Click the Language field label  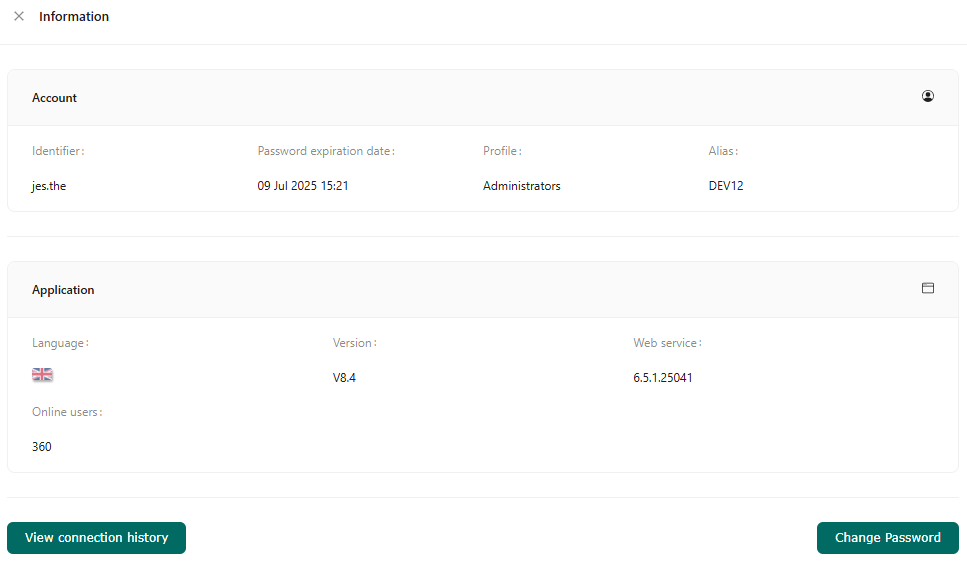click(x=60, y=343)
